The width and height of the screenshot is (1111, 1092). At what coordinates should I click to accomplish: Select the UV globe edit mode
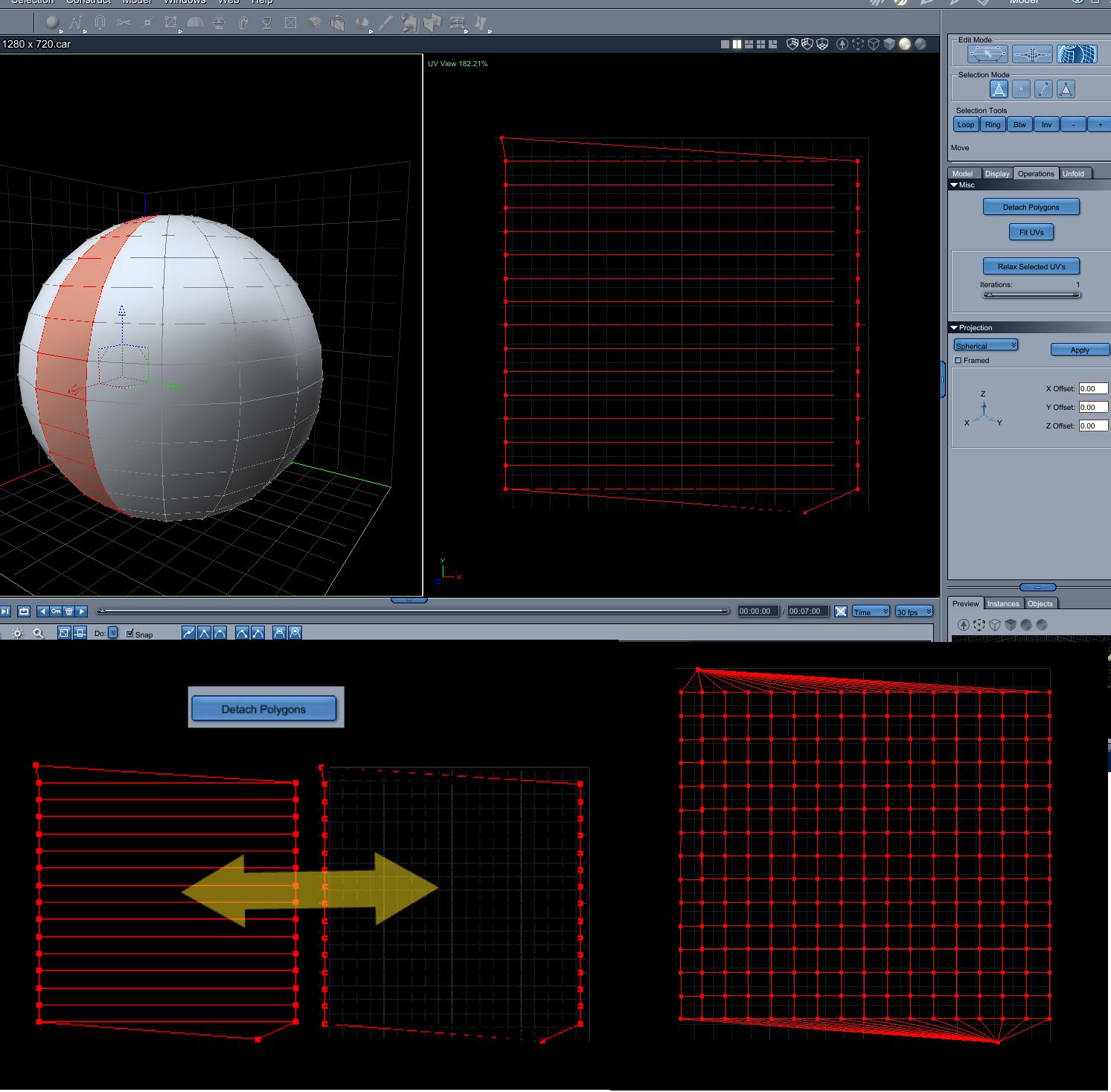coord(1077,54)
